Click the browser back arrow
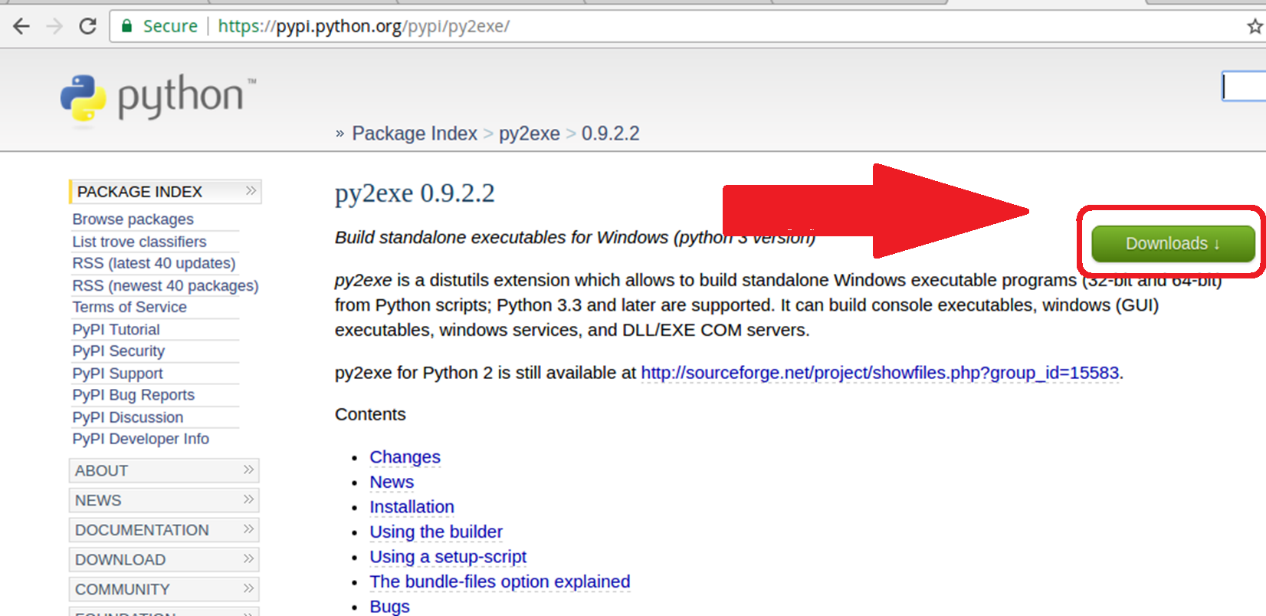 pos(21,26)
